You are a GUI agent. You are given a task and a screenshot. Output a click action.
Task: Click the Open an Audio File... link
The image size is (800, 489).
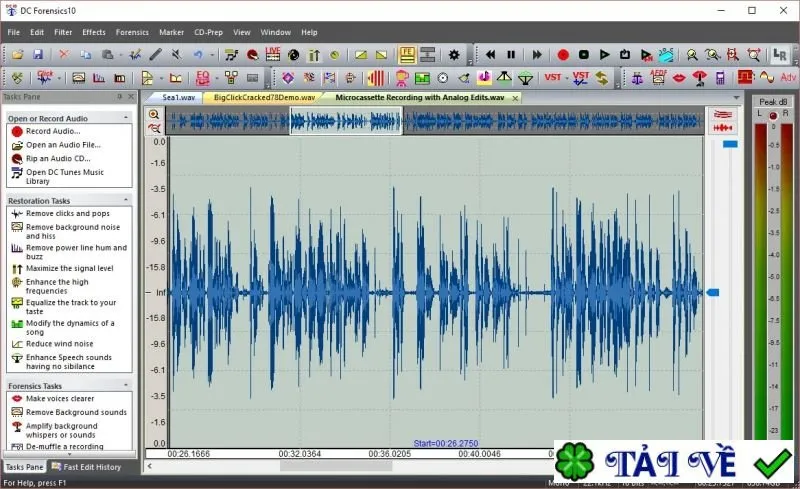pos(63,145)
